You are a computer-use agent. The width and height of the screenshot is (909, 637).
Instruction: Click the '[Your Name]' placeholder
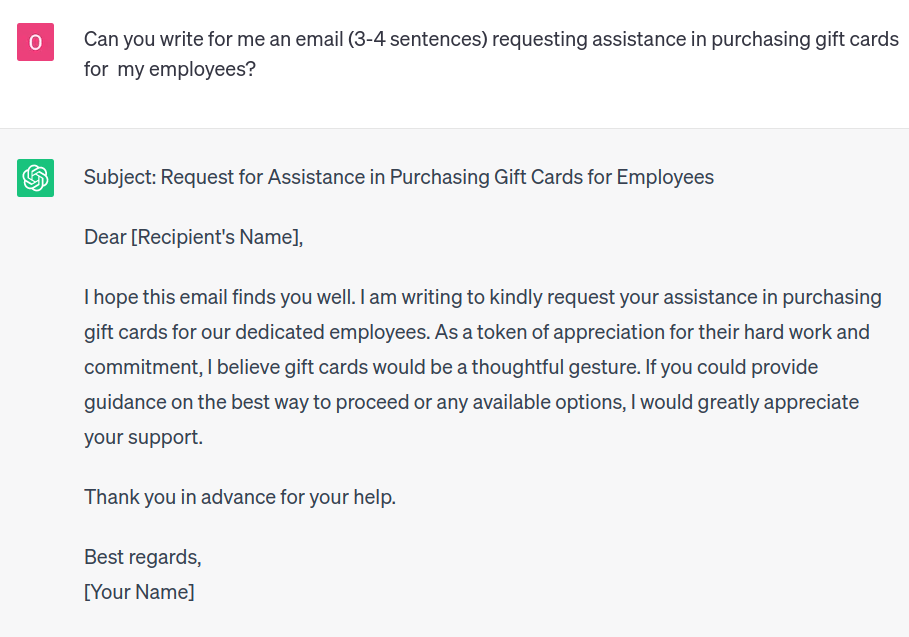139,592
